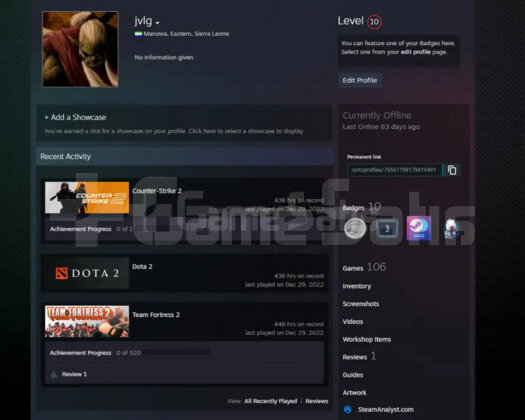Click Counter-Strike 2 Achievement Progress label

coord(80,229)
